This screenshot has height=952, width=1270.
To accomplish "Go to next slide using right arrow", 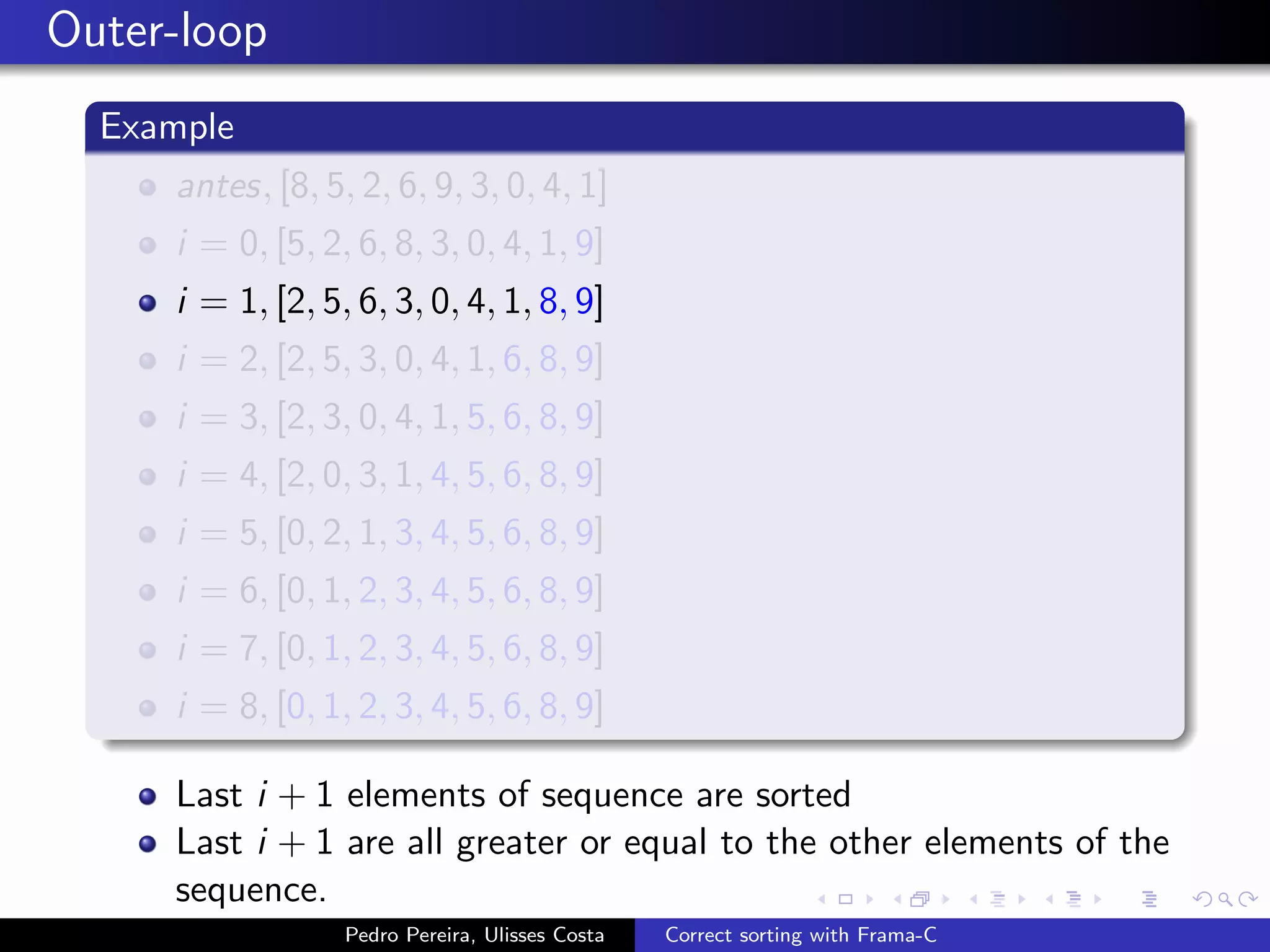I will pos(869,899).
